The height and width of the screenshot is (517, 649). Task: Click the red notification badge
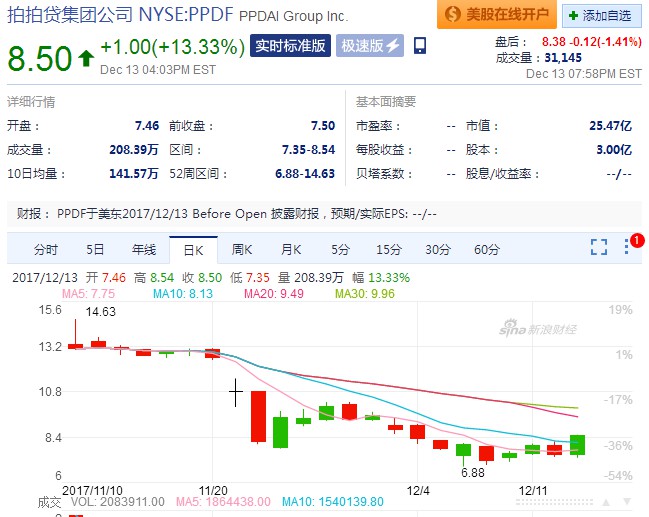637,240
